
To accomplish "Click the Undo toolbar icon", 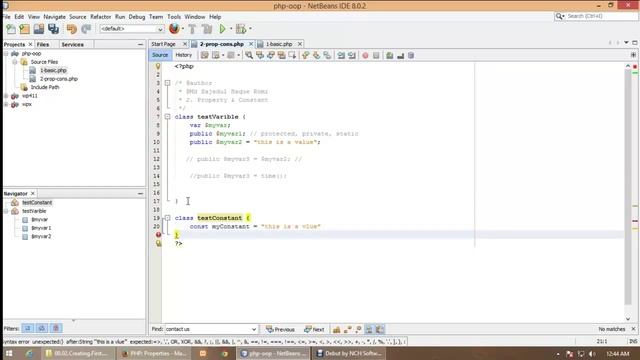I will 72,29.
